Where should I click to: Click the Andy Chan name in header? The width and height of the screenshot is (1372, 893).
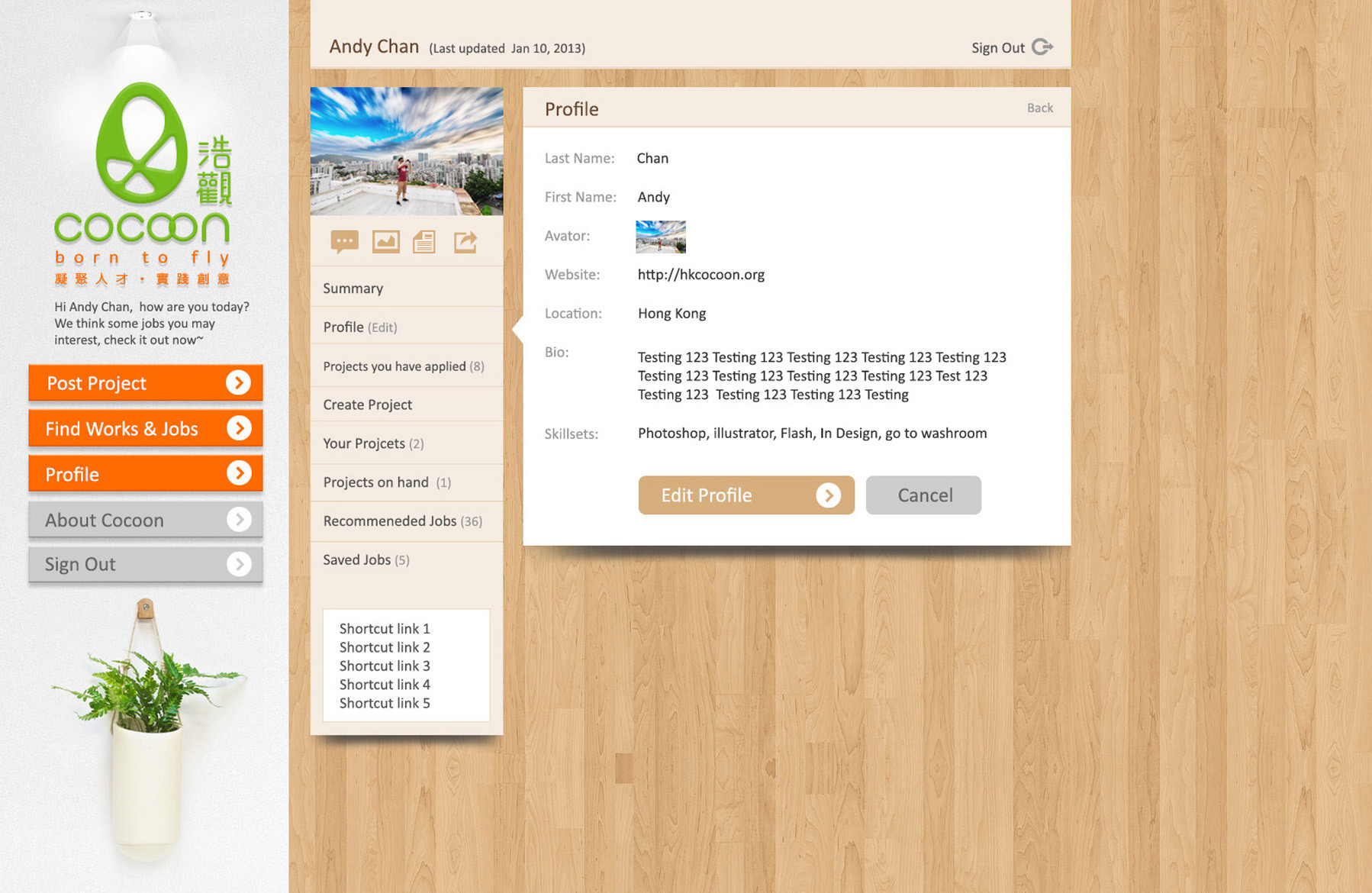(x=374, y=47)
